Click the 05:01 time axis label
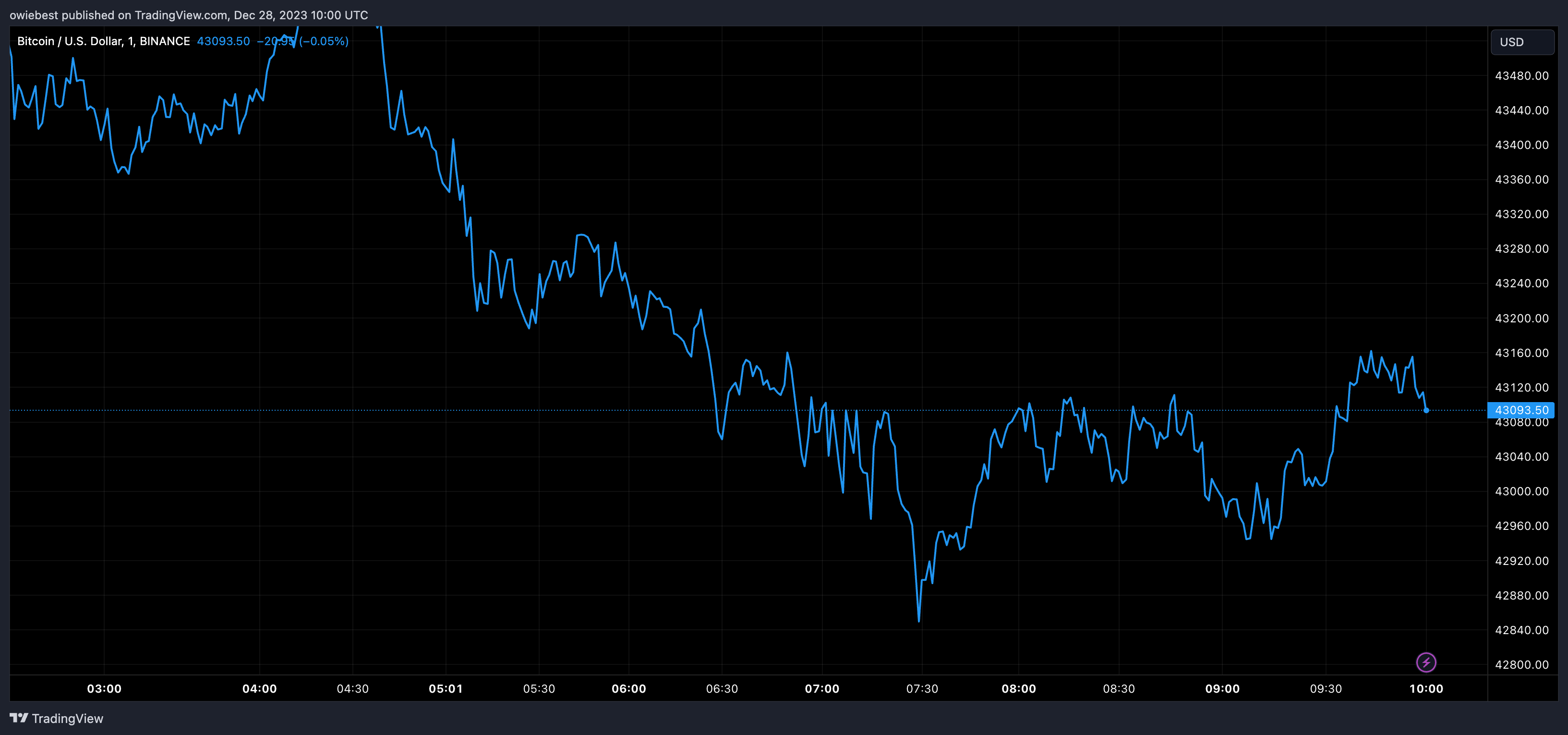 click(446, 689)
